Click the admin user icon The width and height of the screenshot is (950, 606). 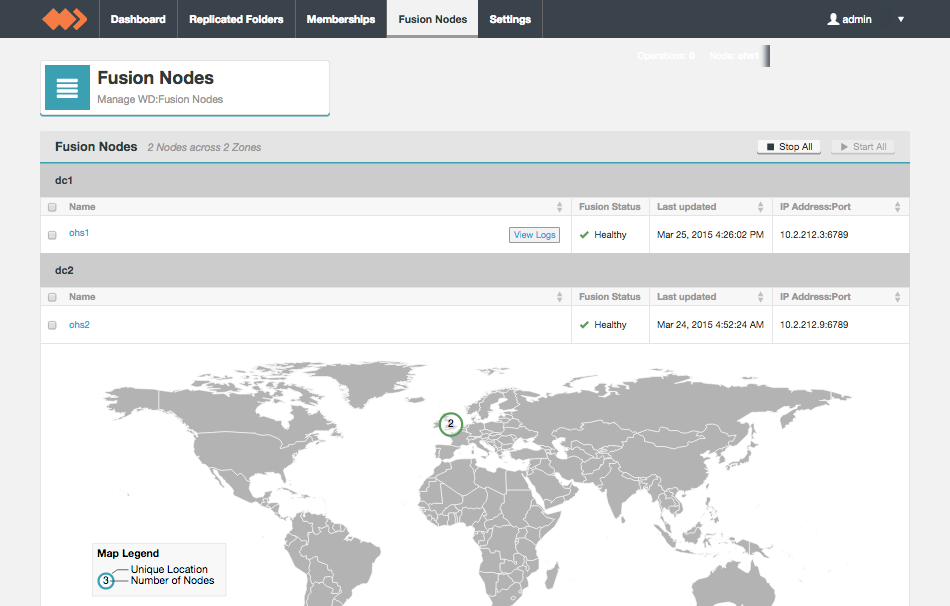coord(834,19)
